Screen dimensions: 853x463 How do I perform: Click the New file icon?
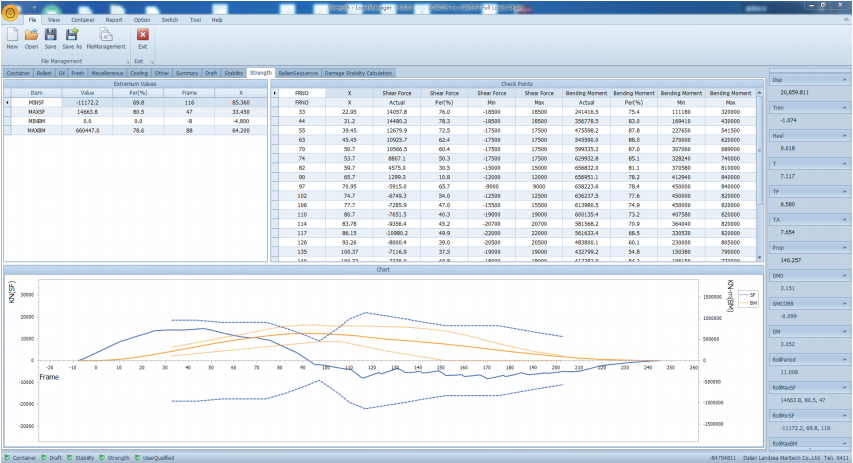(12, 36)
